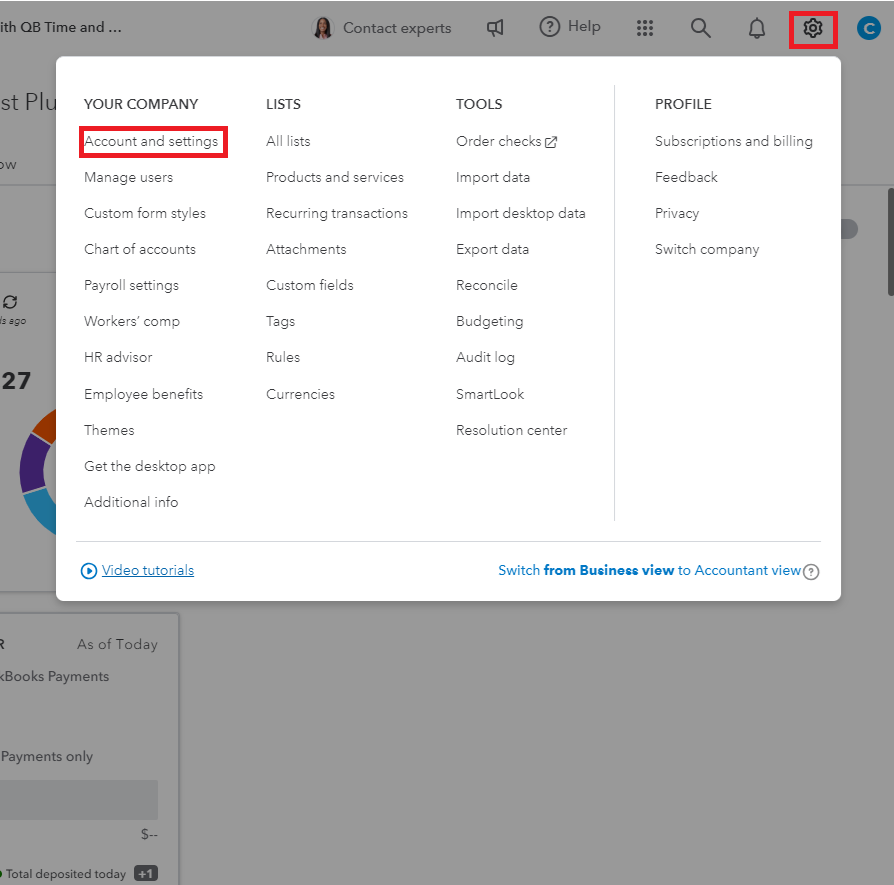Open Account and settings
Viewport: 894px width, 885px height.
[x=152, y=141]
